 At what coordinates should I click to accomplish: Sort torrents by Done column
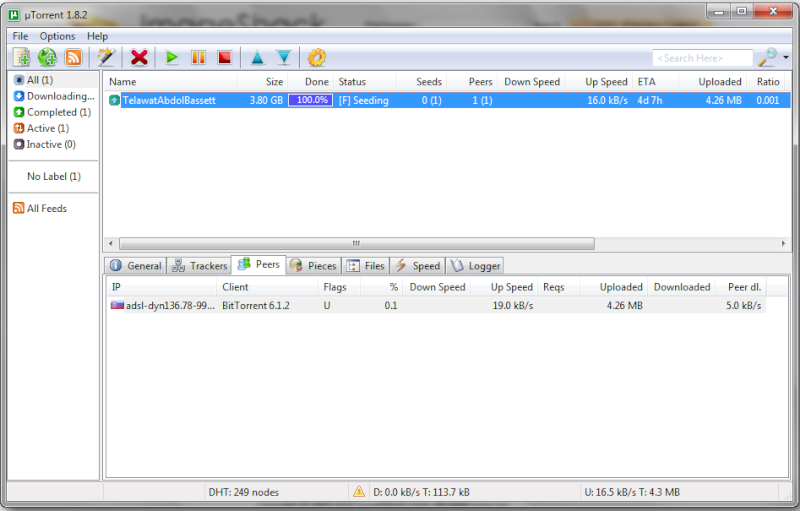point(310,82)
